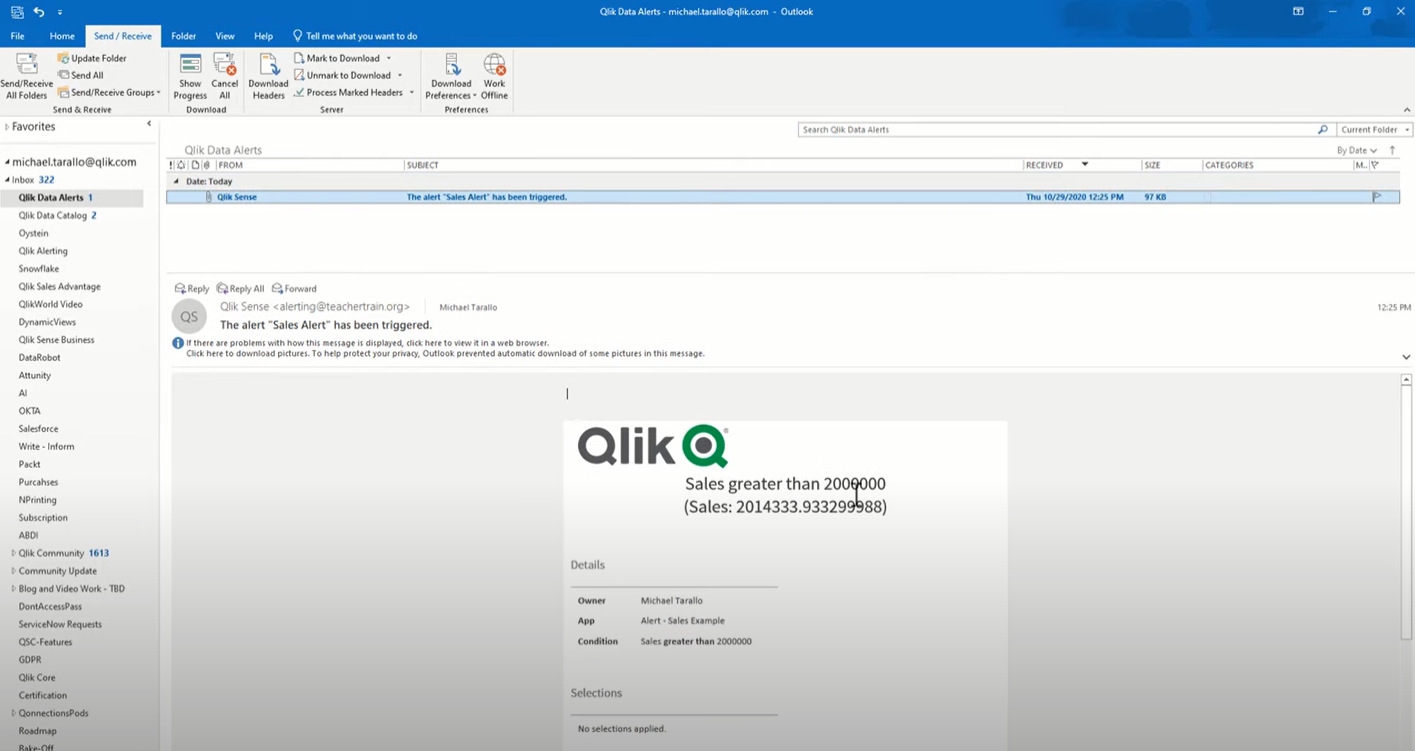Collapse the Date: Today group
The image size is (1415, 751).
pyautogui.click(x=177, y=181)
